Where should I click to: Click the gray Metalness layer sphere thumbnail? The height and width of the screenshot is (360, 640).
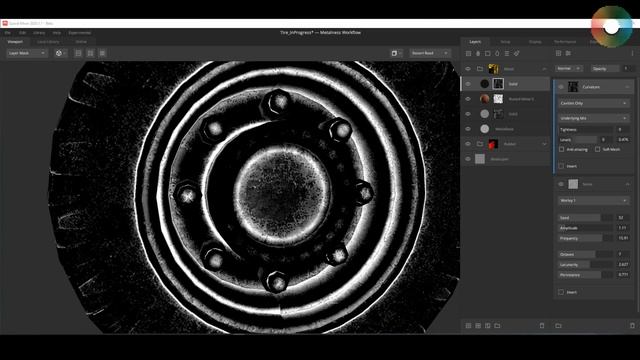click(484, 129)
